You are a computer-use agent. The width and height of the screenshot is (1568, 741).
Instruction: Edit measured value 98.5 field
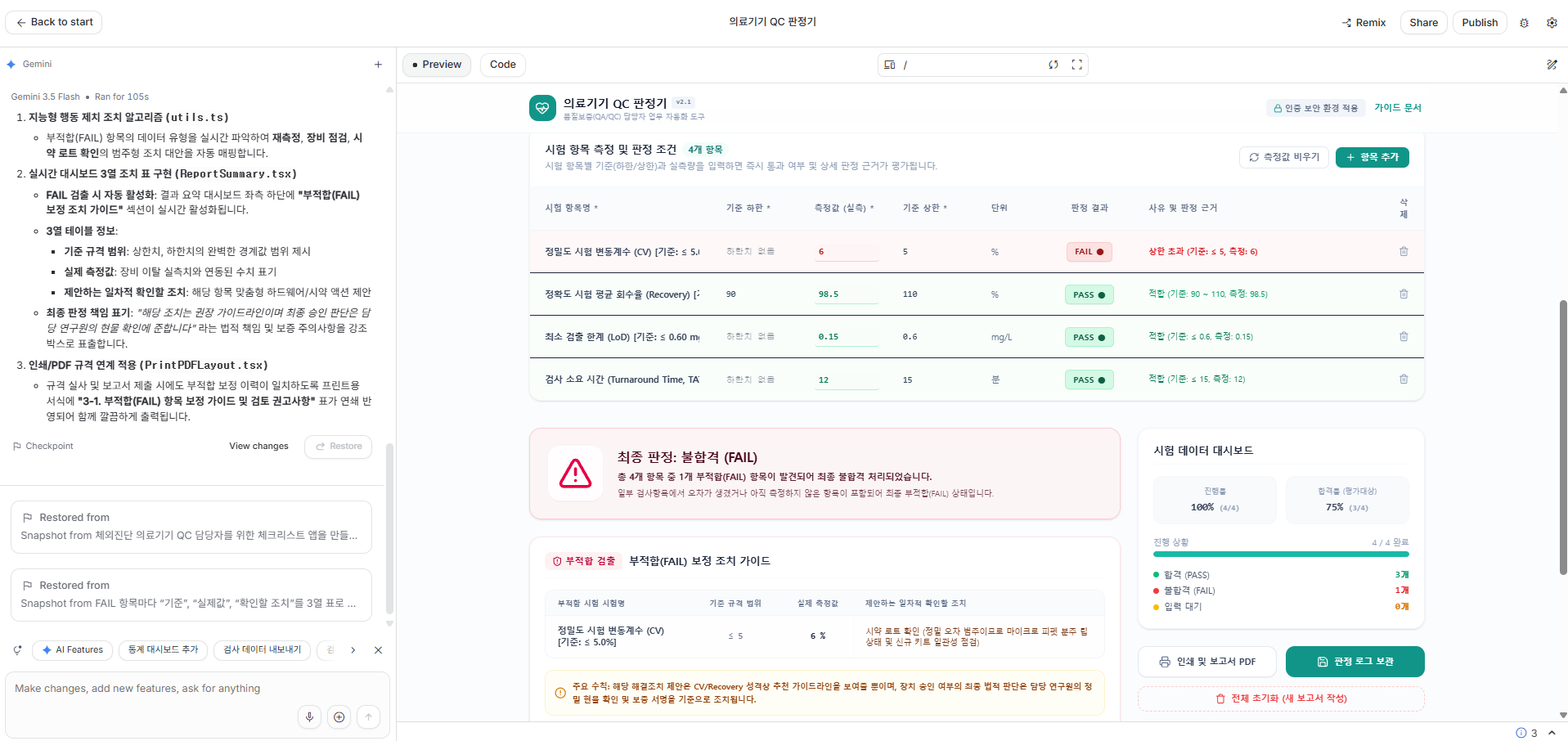click(846, 294)
